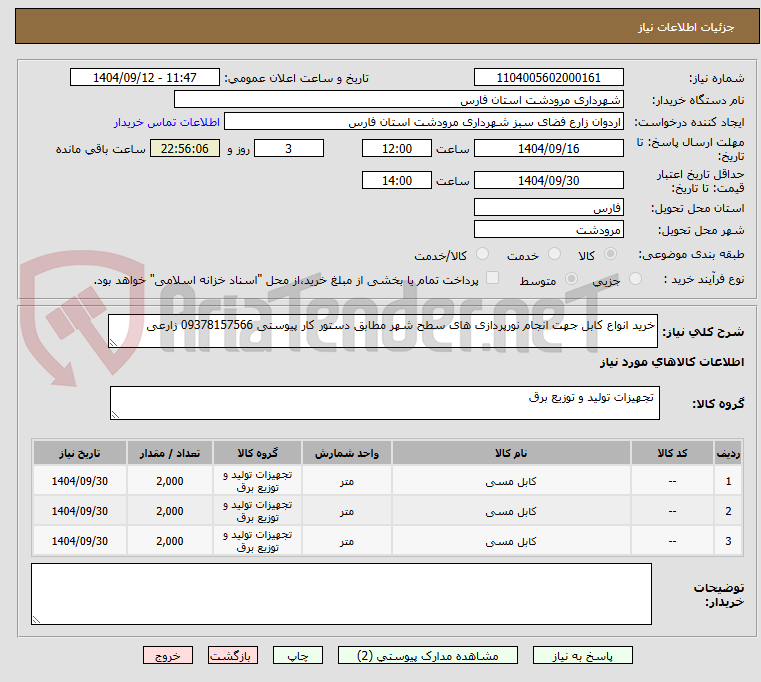Click تجهیزات تولید و توزیع برق in row 1
This screenshot has height=682, width=761.
pos(258,481)
